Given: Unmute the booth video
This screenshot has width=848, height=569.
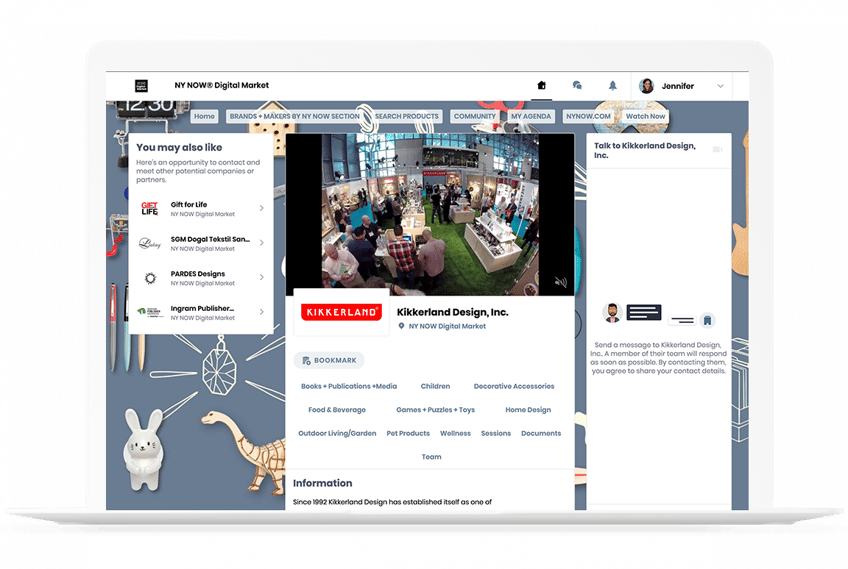Looking at the screenshot, I should tap(560, 283).
